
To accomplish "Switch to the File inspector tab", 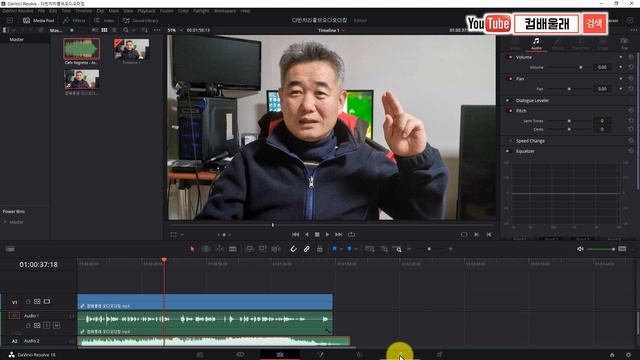I will 624,44.
